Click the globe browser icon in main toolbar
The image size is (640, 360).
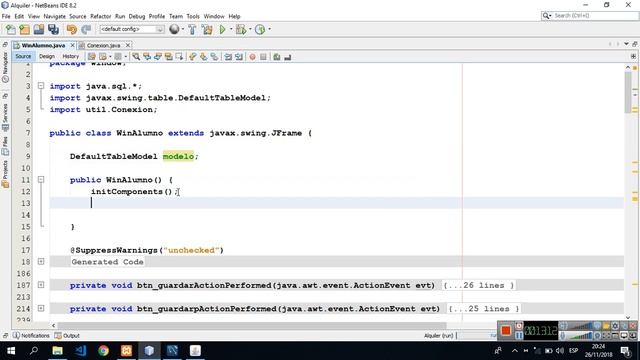pyautogui.click(x=174, y=29)
